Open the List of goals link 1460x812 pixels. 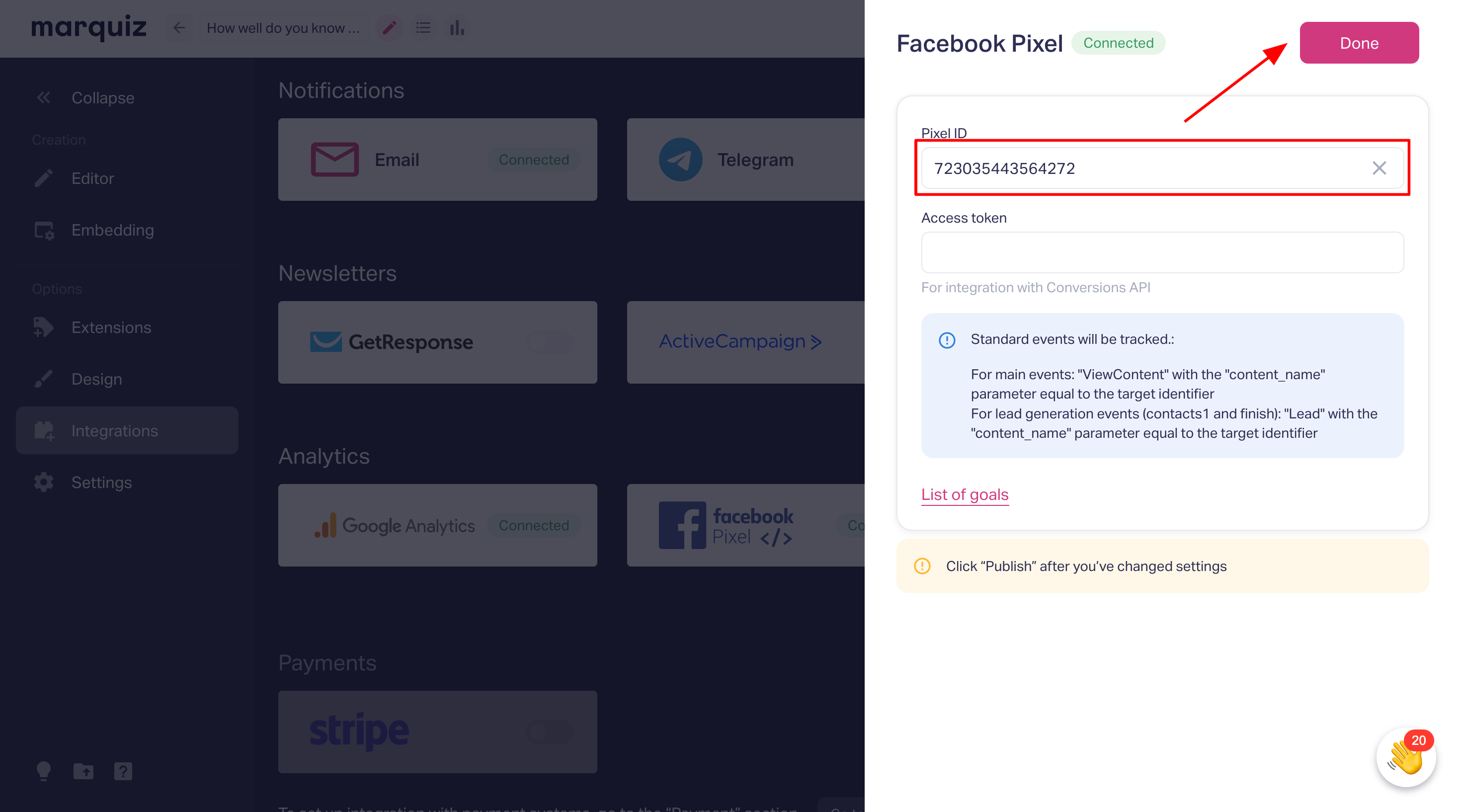click(x=965, y=494)
